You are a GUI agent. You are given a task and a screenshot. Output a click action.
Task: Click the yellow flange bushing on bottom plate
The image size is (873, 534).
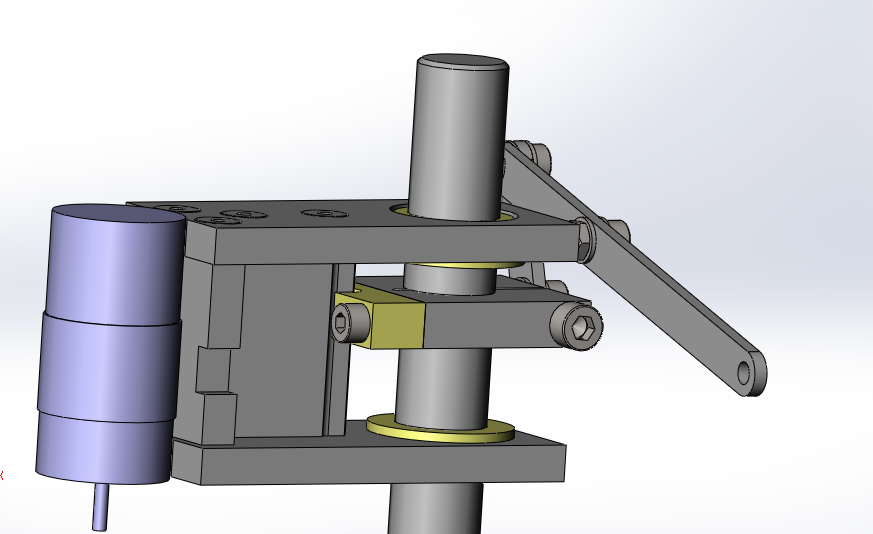pyautogui.click(x=440, y=430)
